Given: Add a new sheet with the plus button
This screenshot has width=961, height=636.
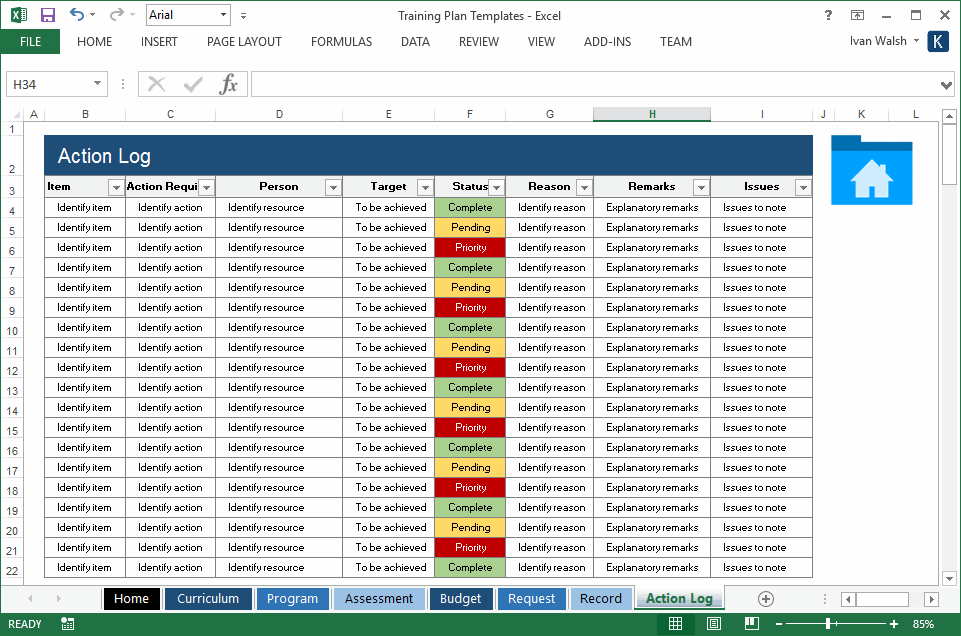Looking at the screenshot, I should coord(765,598).
